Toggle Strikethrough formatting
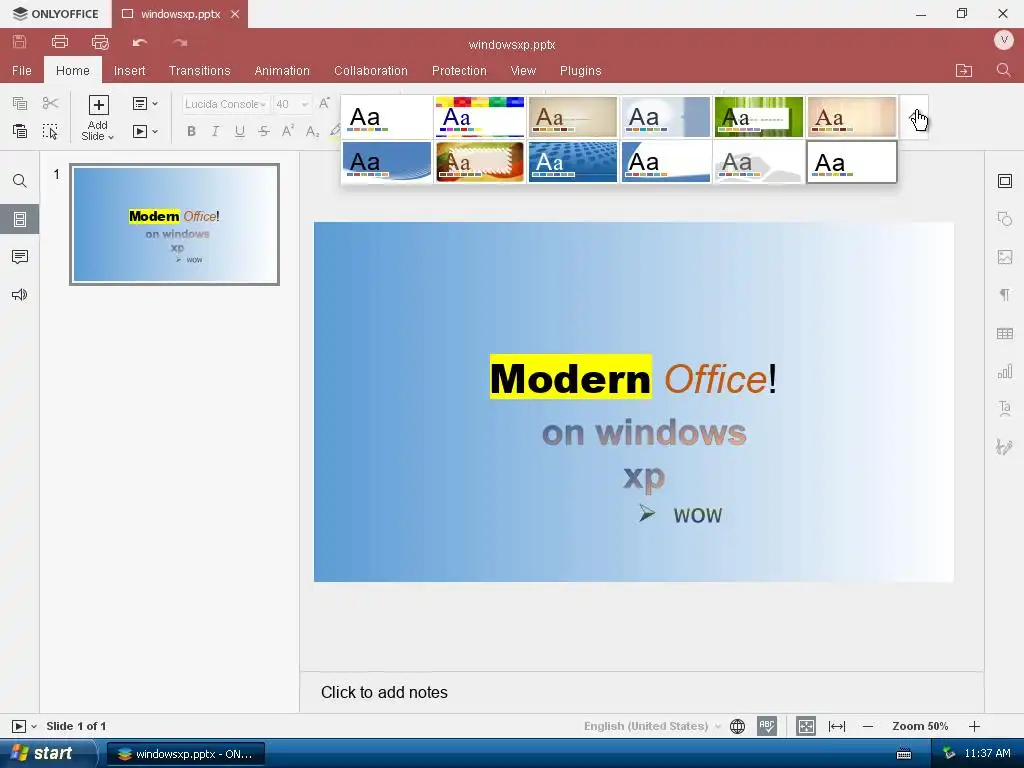This screenshot has height=768, width=1024. tap(264, 131)
